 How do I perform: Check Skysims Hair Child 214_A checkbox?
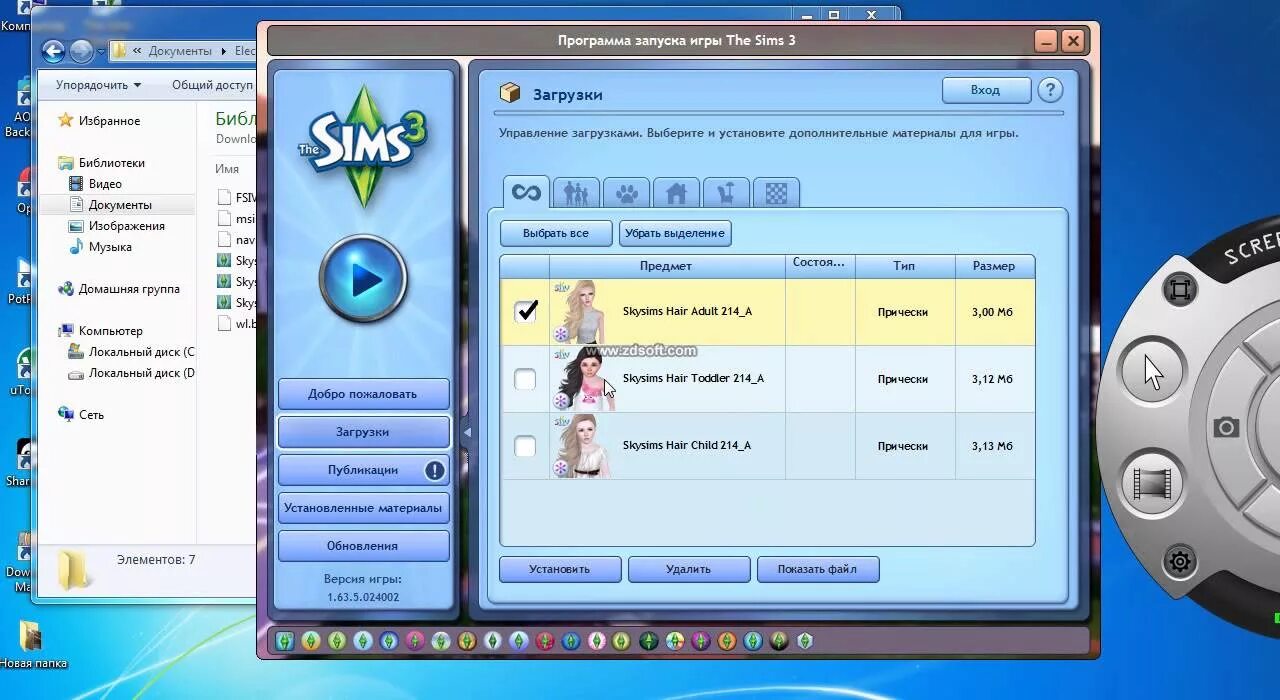tap(525, 446)
